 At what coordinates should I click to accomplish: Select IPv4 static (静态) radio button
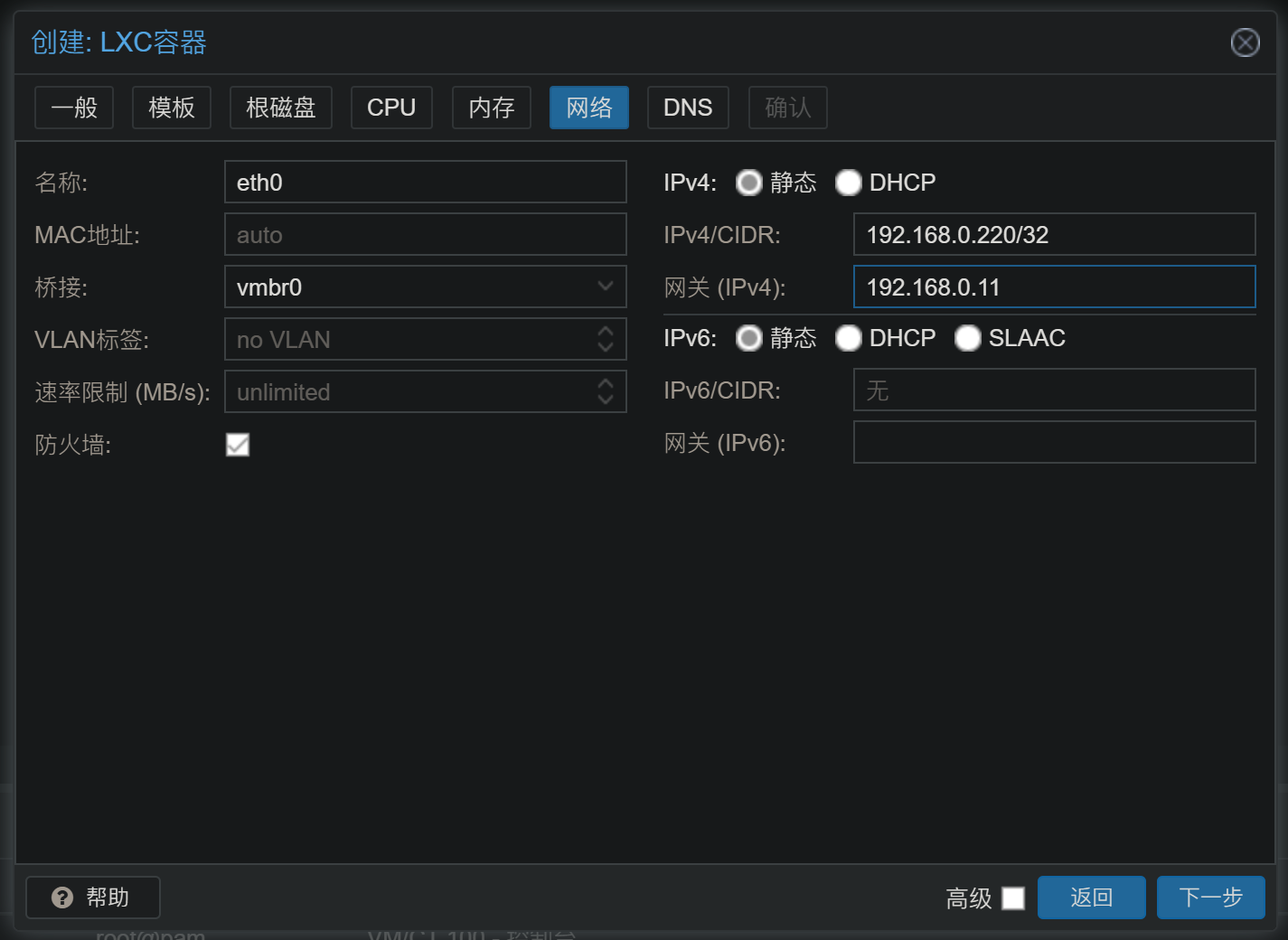(x=749, y=183)
